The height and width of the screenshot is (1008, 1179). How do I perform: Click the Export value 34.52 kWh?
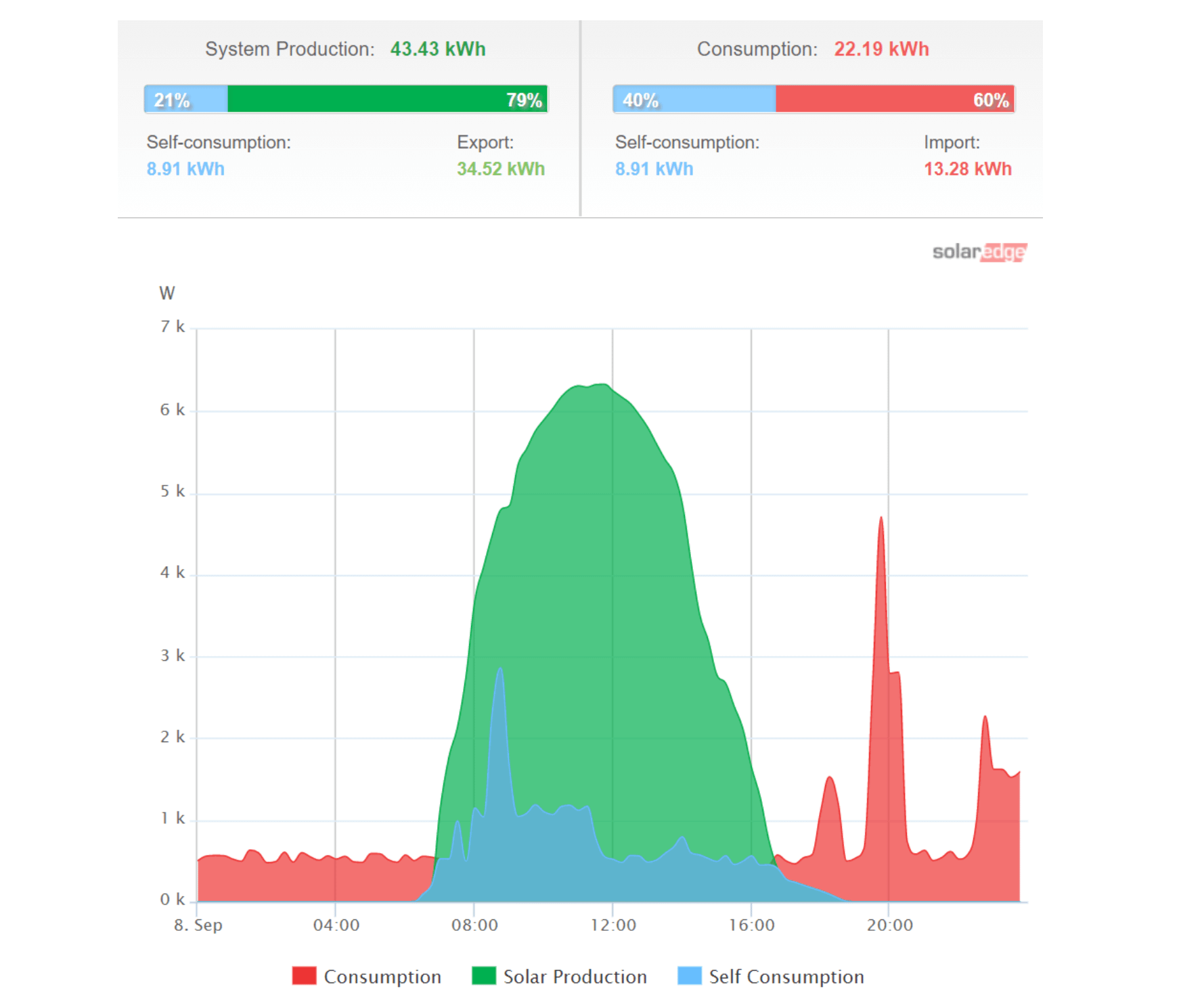coord(501,168)
